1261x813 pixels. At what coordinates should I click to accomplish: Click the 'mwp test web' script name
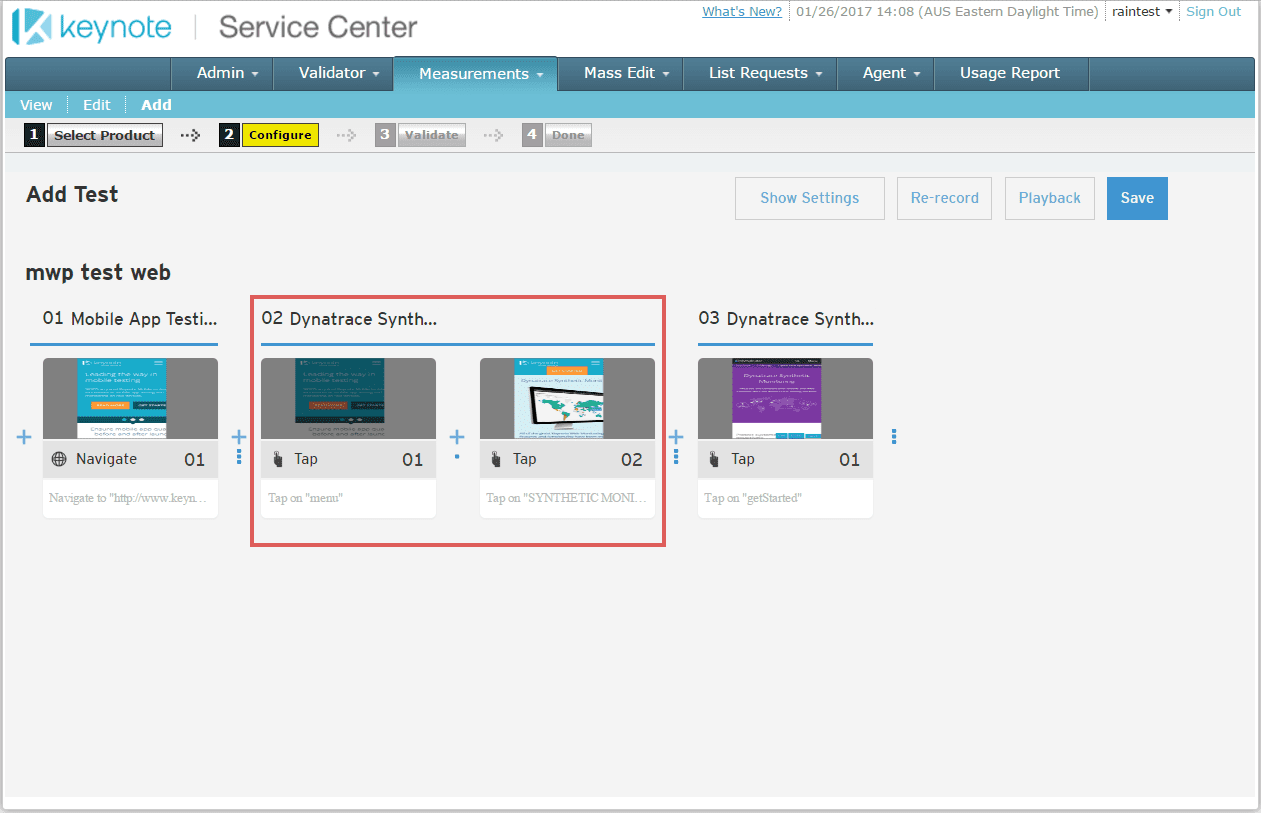point(98,272)
